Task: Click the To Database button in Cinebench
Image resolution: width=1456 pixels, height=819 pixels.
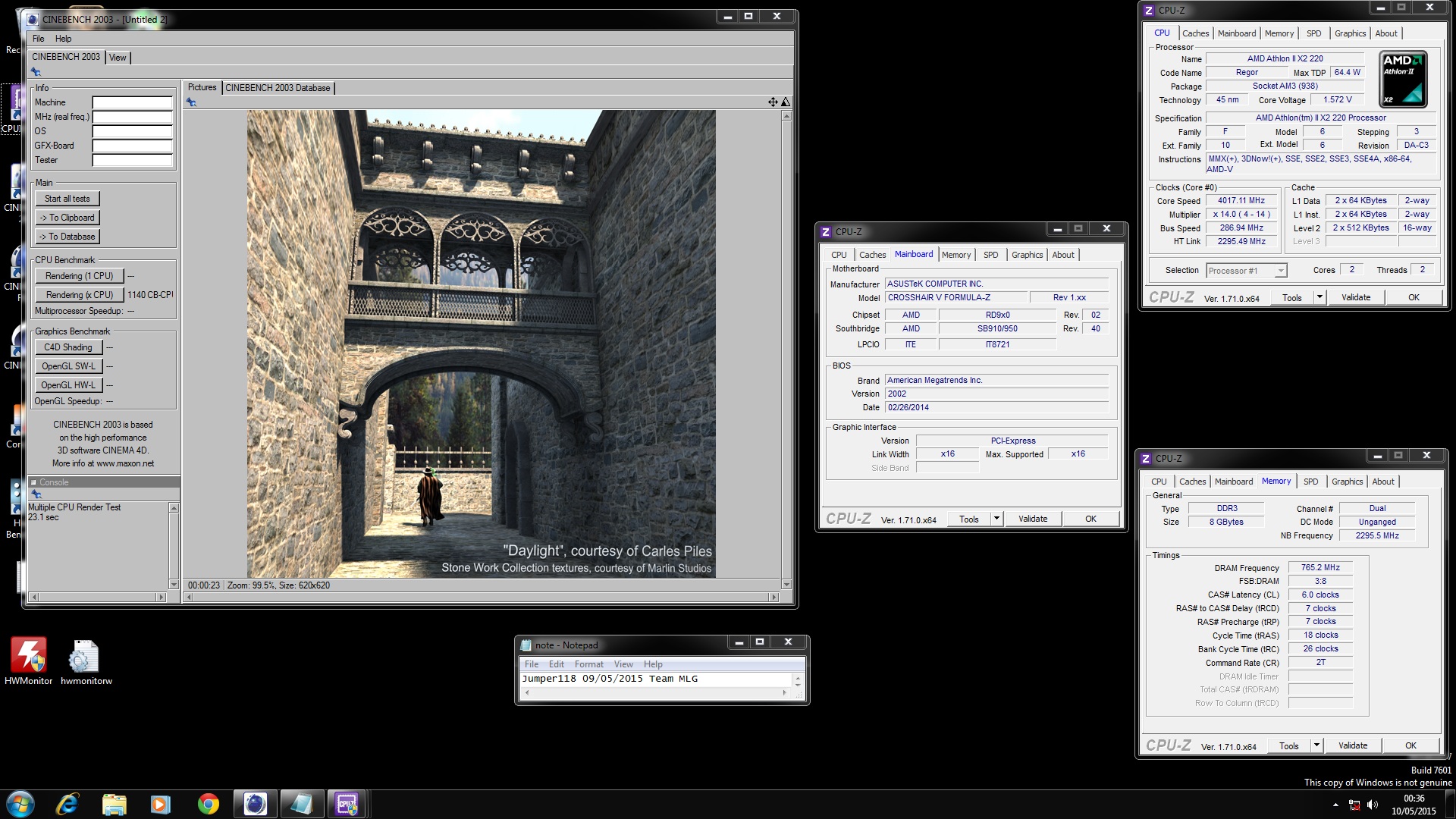Action: pyautogui.click(x=67, y=237)
